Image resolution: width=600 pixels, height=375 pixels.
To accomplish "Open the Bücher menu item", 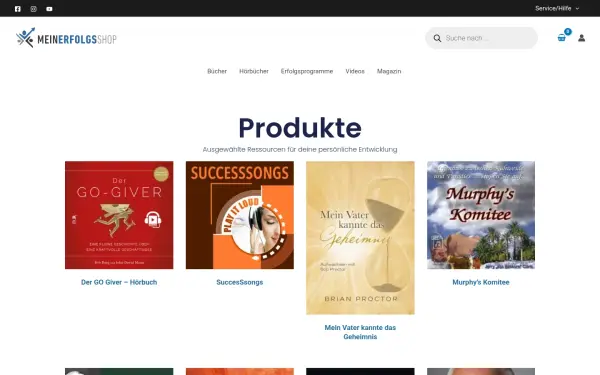I will coord(217,71).
